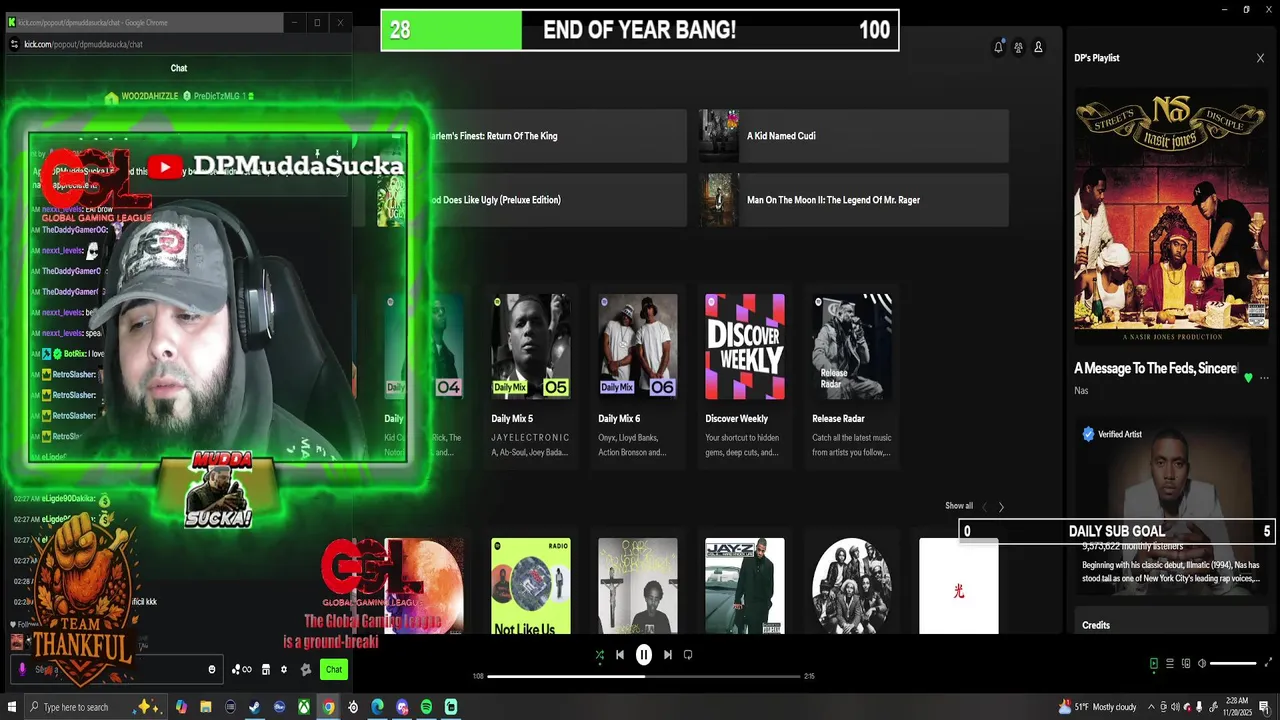Skip to the previous track
The width and height of the screenshot is (1280, 720).
pos(620,655)
